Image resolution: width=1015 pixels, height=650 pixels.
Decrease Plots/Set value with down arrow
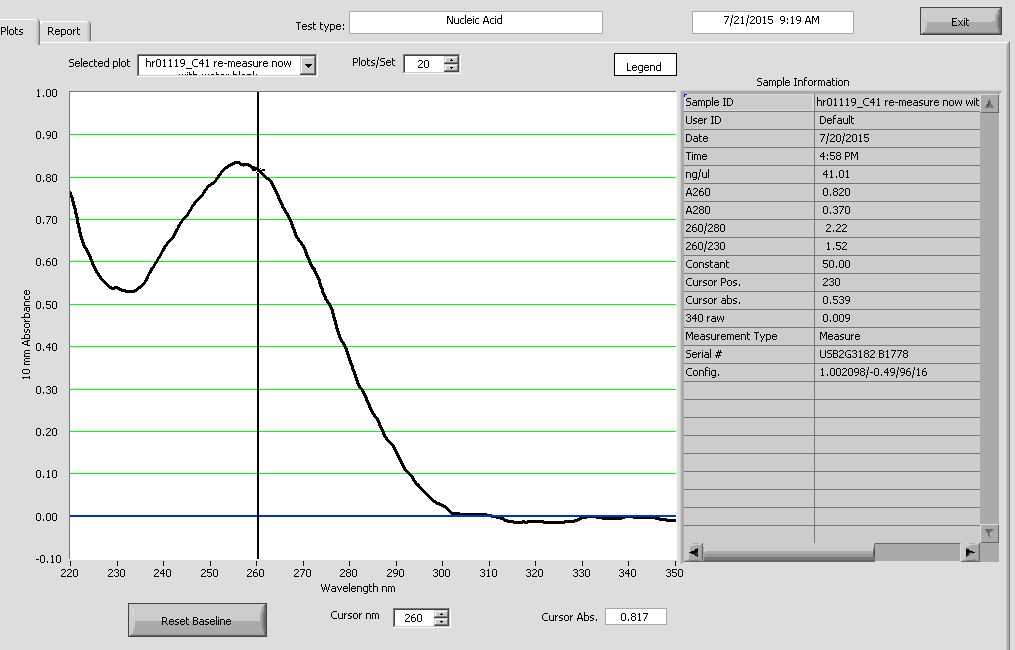[452, 68]
